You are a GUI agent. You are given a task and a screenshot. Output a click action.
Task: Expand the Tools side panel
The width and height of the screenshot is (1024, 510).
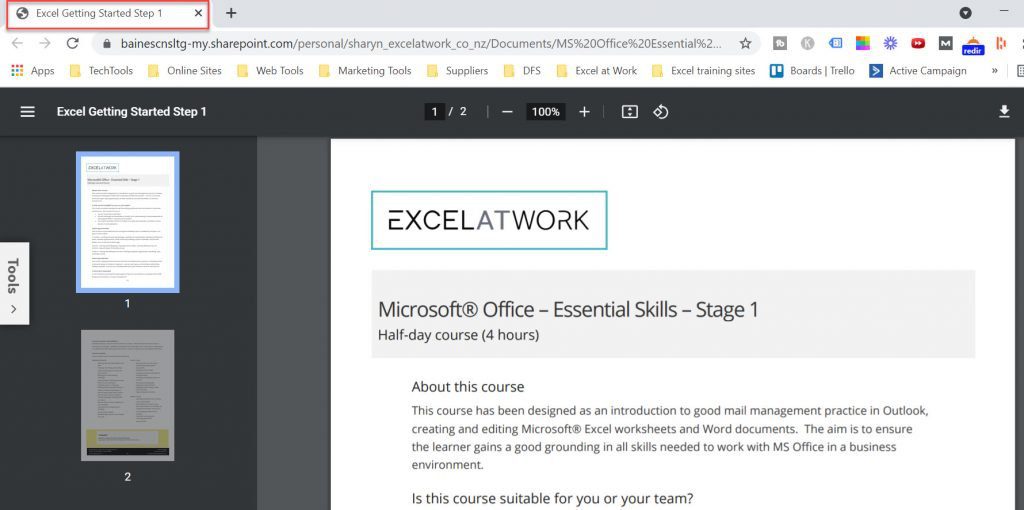coord(14,283)
